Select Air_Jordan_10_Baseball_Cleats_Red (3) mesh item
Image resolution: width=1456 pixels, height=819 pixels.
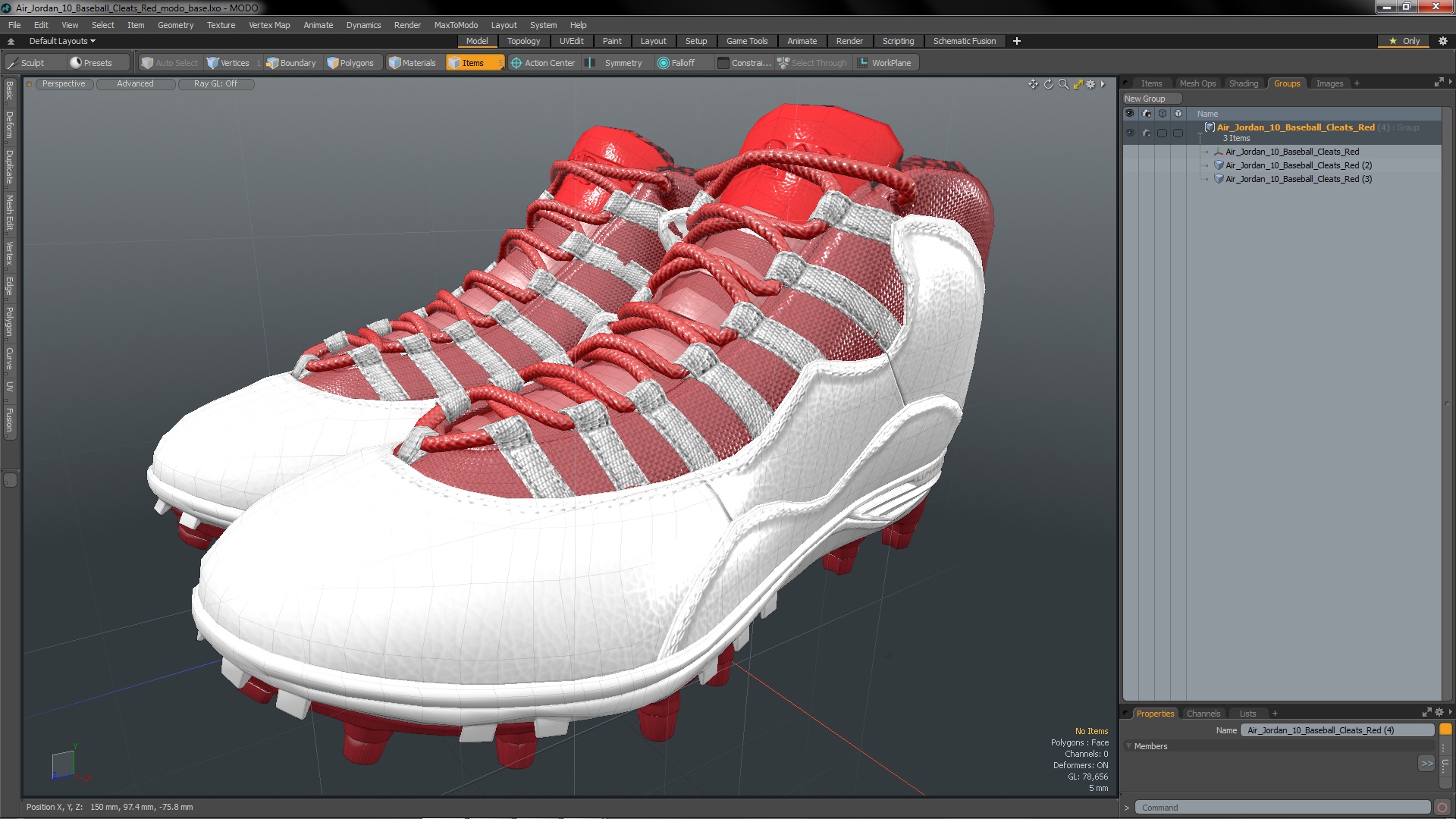pyautogui.click(x=1298, y=179)
